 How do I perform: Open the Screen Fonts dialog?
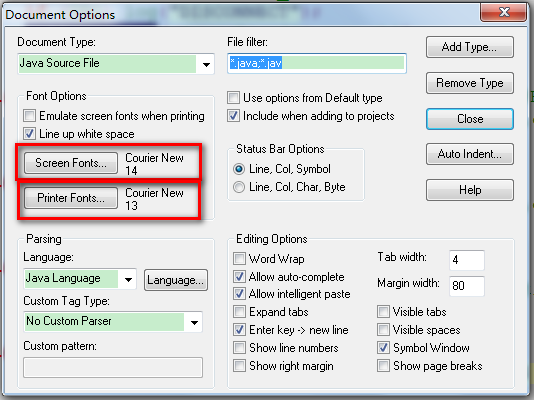(71, 163)
